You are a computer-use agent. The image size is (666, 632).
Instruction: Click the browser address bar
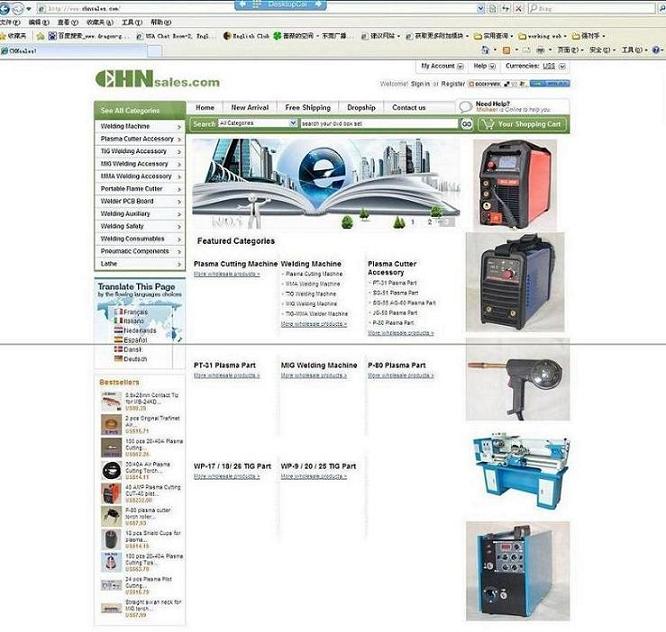(x=257, y=8)
